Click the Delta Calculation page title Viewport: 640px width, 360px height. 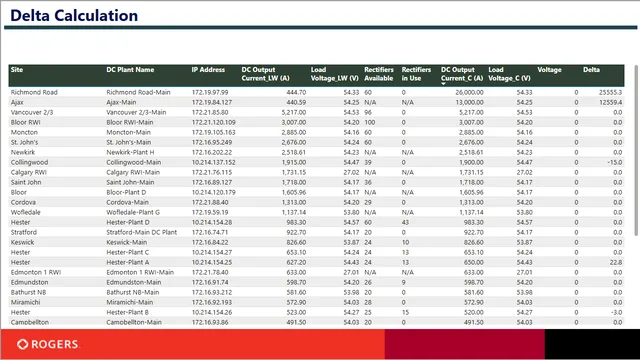(74, 16)
